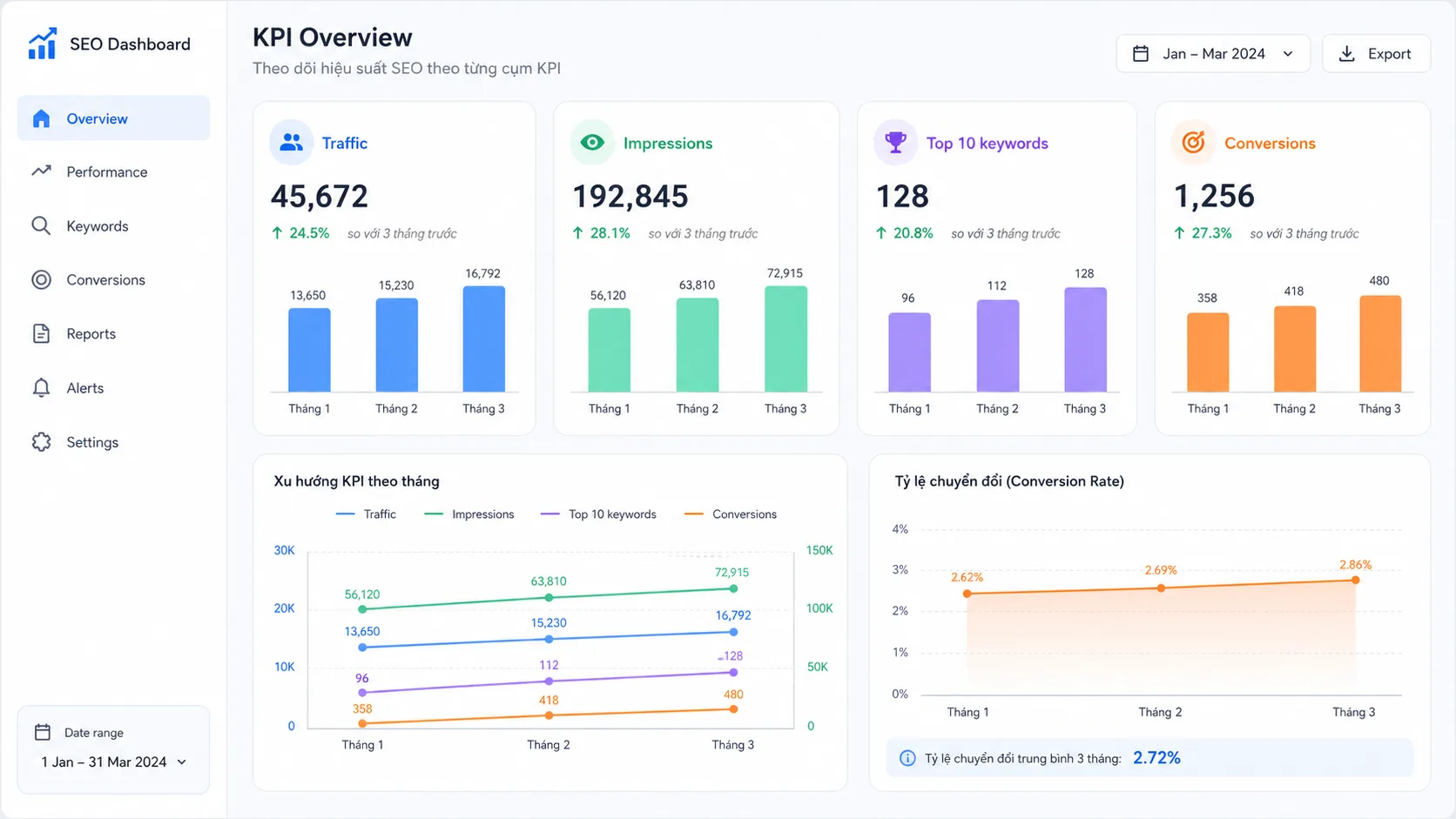Click the Alerts bell icon
The image size is (1456, 819).
(x=41, y=387)
